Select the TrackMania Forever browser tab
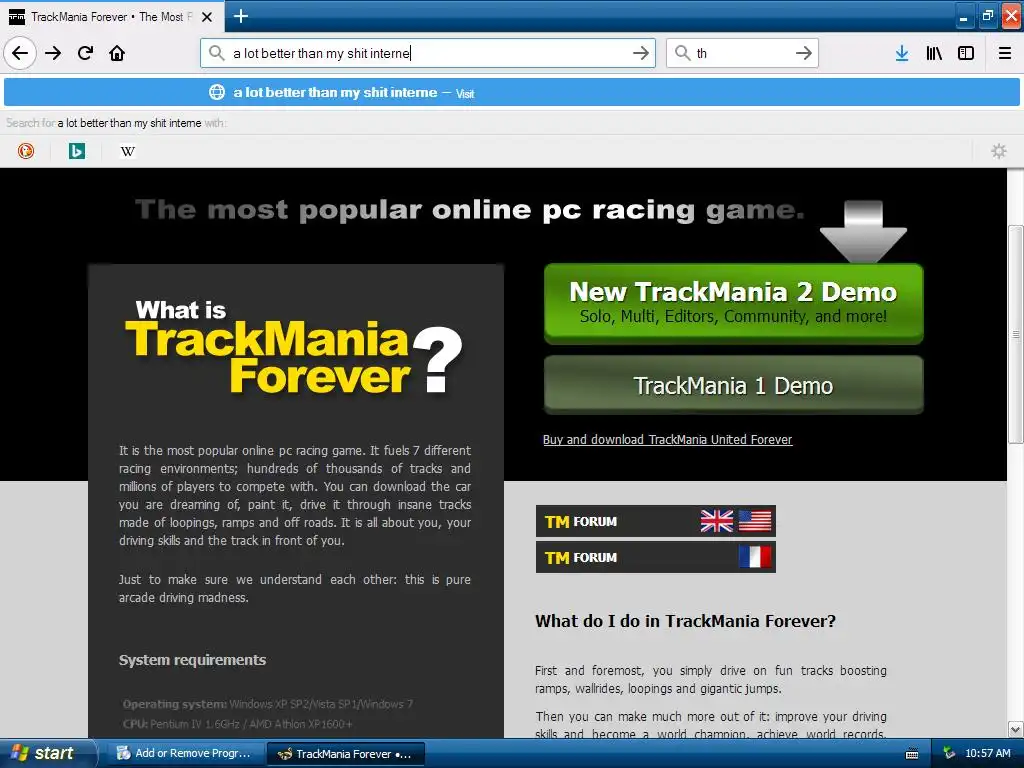Image resolution: width=1024 pixels, height=768 pixels. pyautogui.click(x=111, y=16)
